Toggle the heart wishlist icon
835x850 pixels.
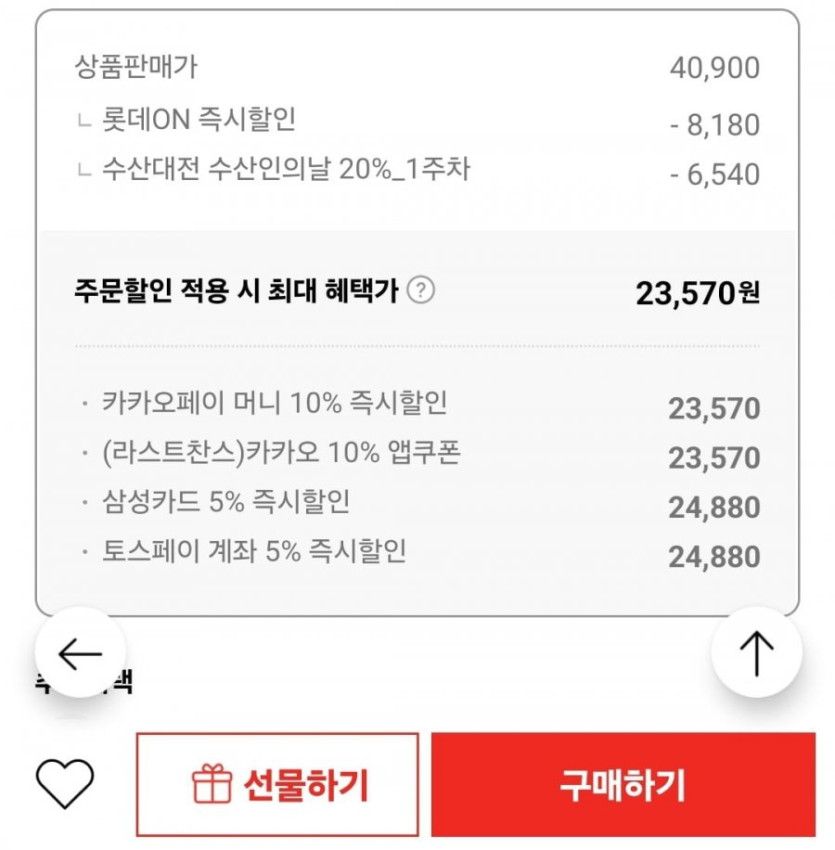coord(65,784)
